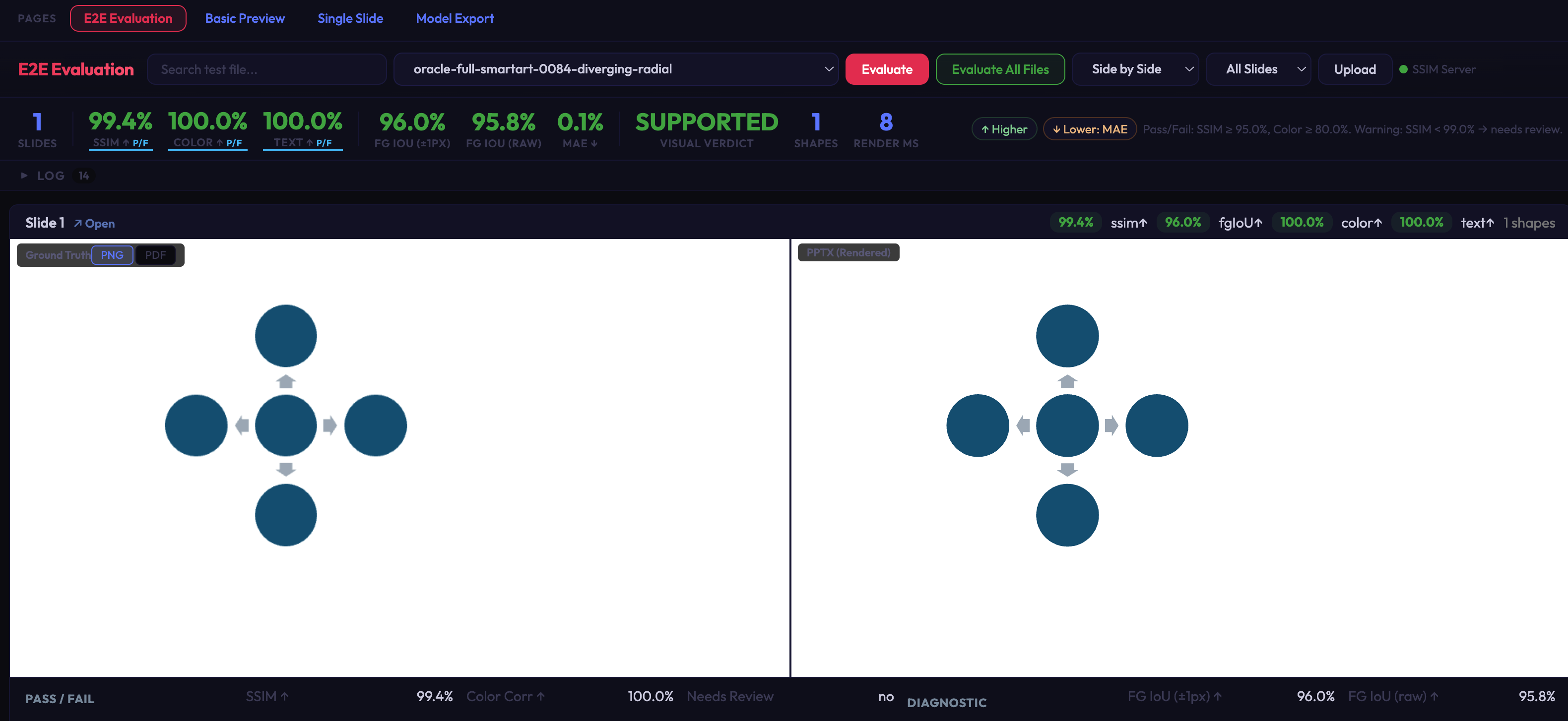Screen dimensions: 1568x721
Task: Sort by COLOR P/F metric
Action: pos(207,143)
